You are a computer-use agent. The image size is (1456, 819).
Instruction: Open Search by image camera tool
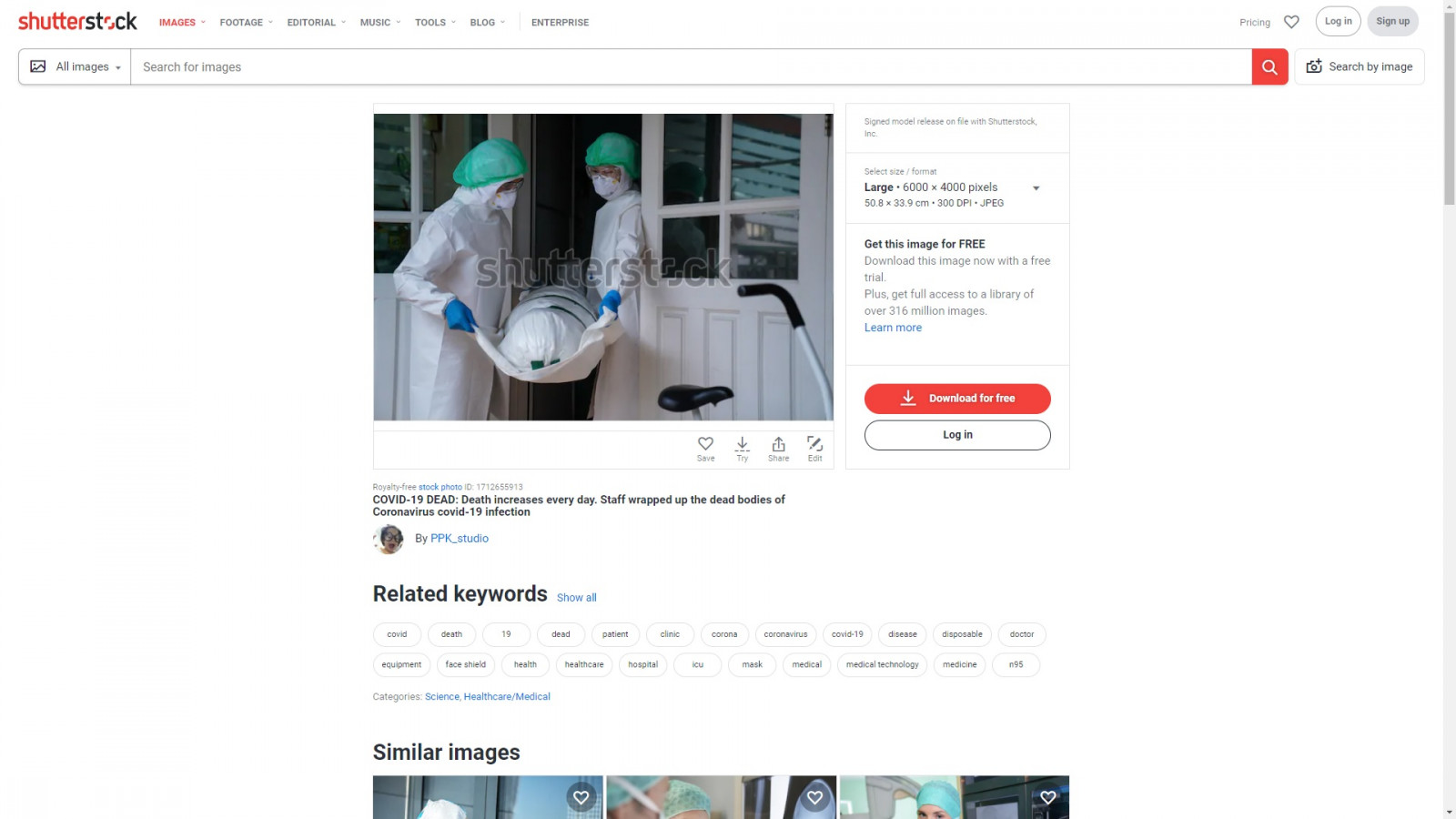[x=1360, y=67]
